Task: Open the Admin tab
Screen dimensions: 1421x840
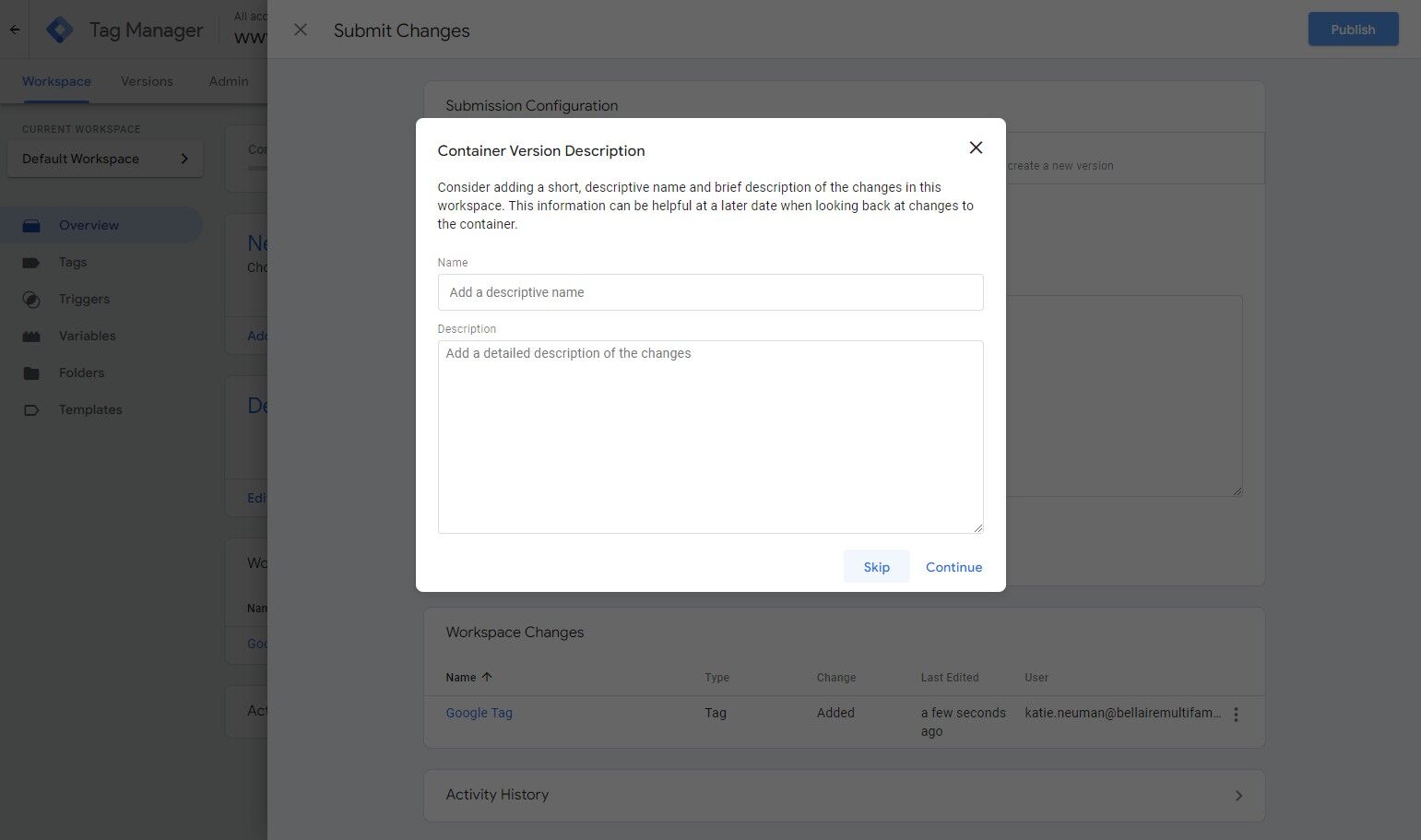Action: tap(229, 81)
